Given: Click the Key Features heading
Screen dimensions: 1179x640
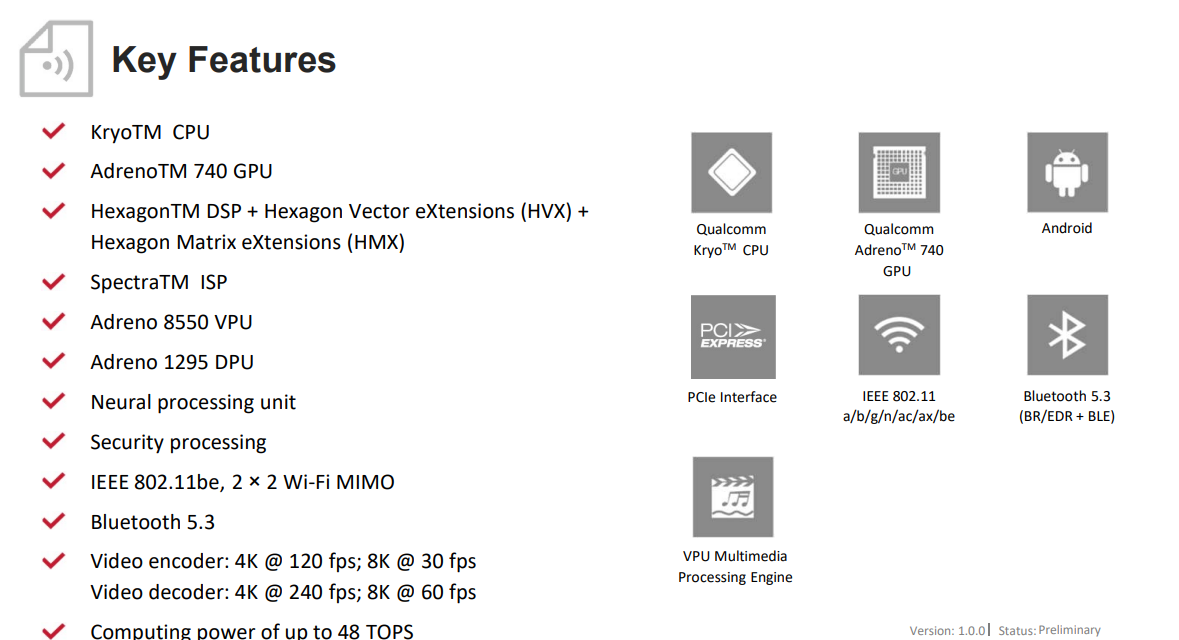Looking at the screenshot, I should pos(223,60).
